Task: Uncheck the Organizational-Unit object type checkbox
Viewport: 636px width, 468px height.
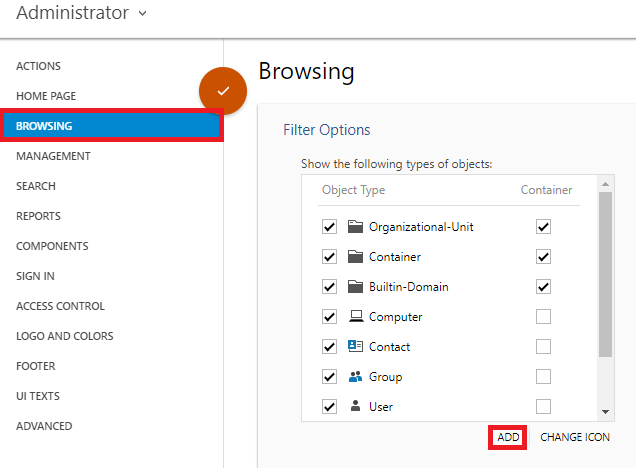Action: (329, 227)
